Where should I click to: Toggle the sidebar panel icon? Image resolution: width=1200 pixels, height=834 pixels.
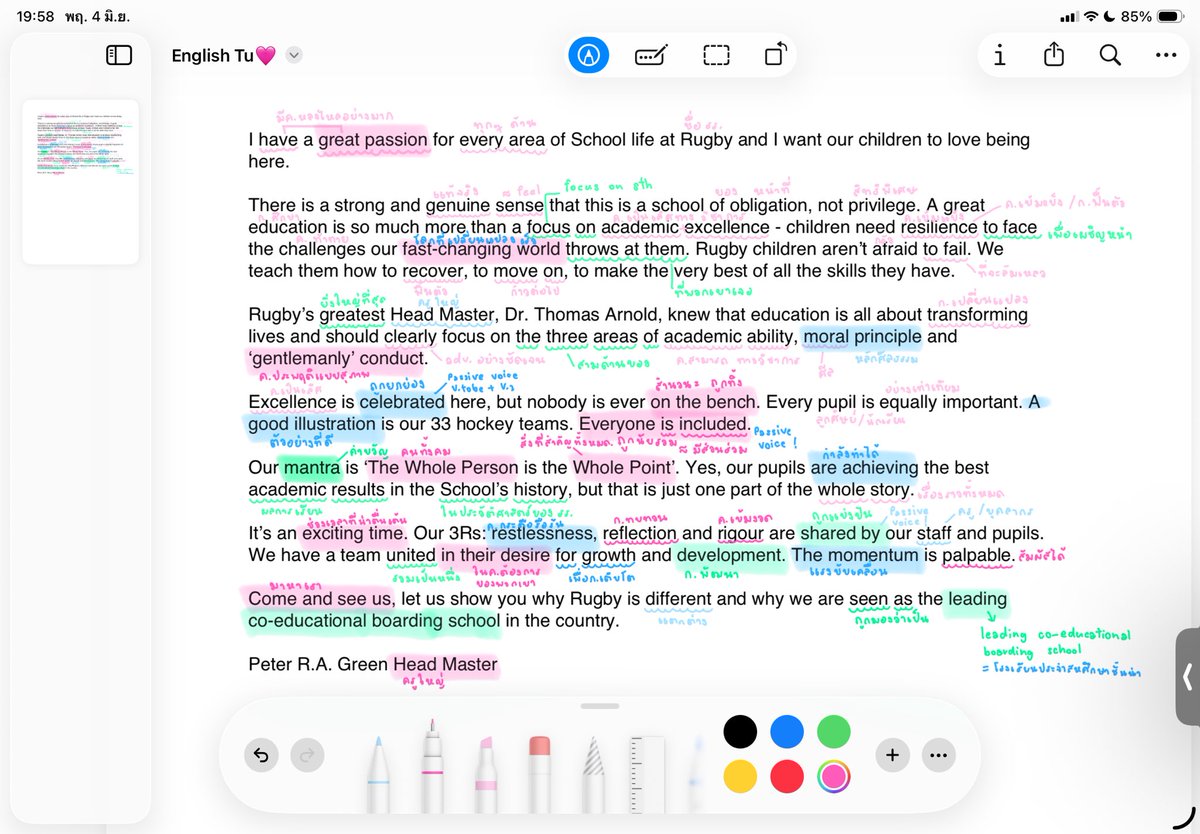coord(118,56)
